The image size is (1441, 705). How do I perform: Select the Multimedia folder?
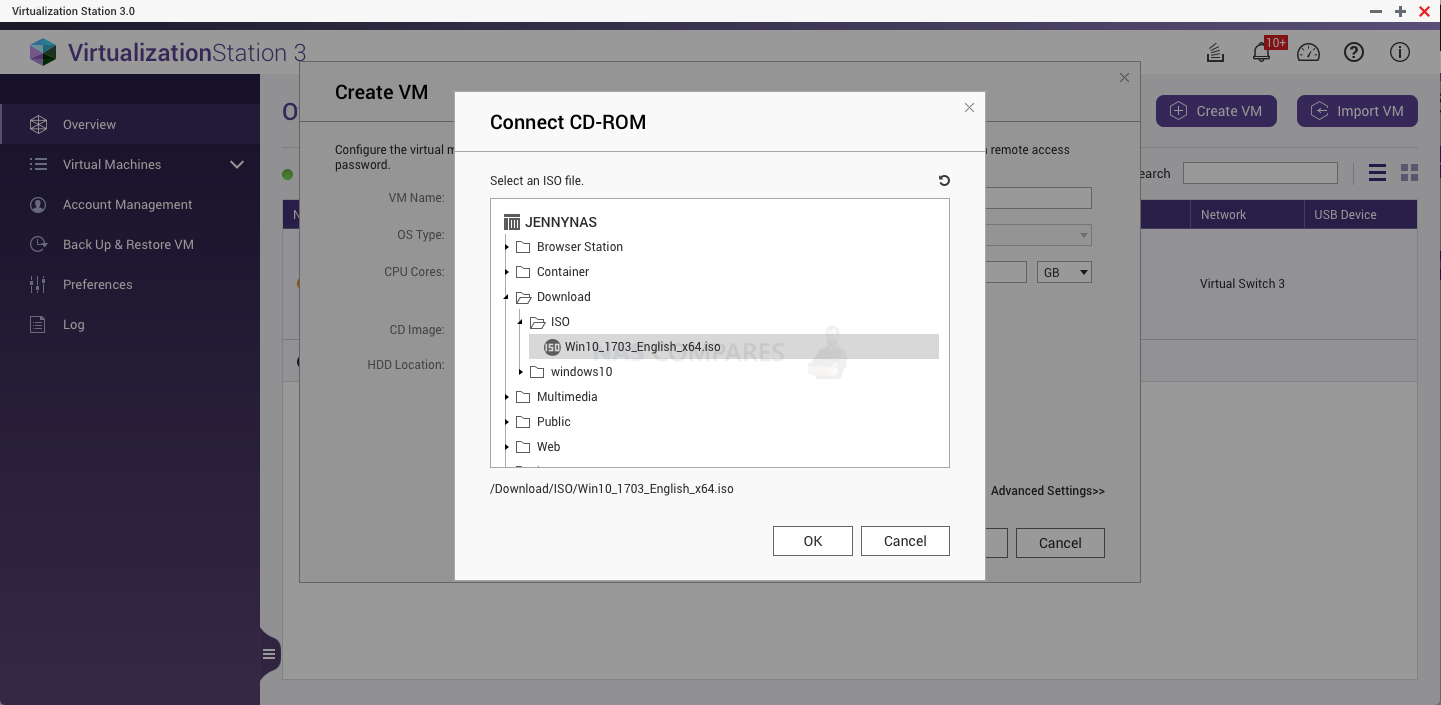point(567,397)
